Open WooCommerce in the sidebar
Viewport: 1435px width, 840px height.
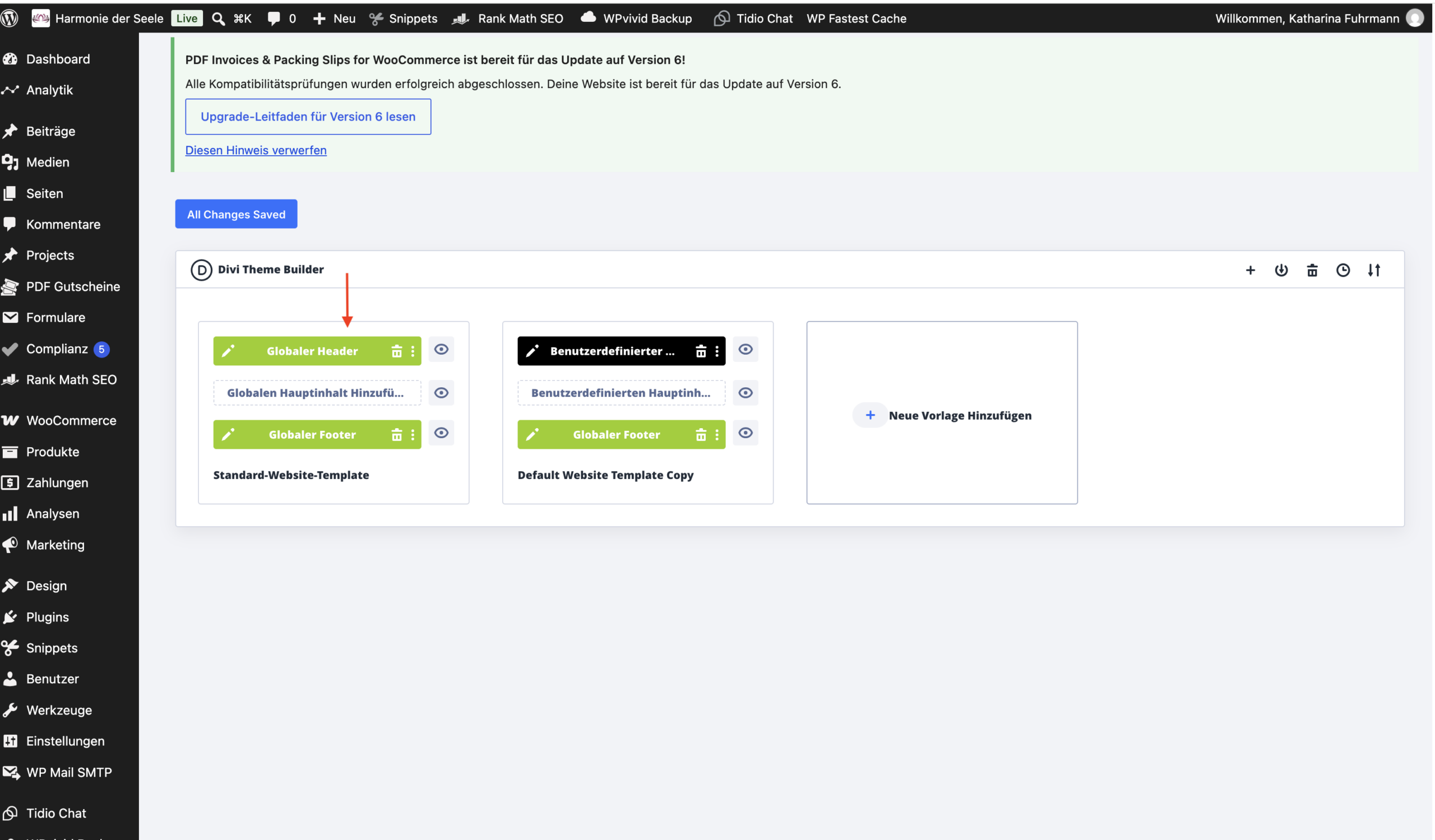70,421
